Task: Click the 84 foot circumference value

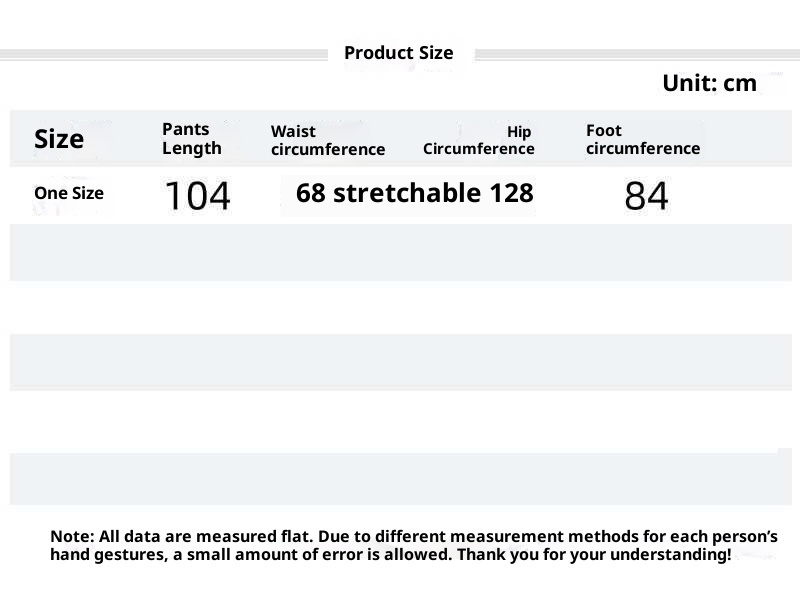Action: coord(646,196)
